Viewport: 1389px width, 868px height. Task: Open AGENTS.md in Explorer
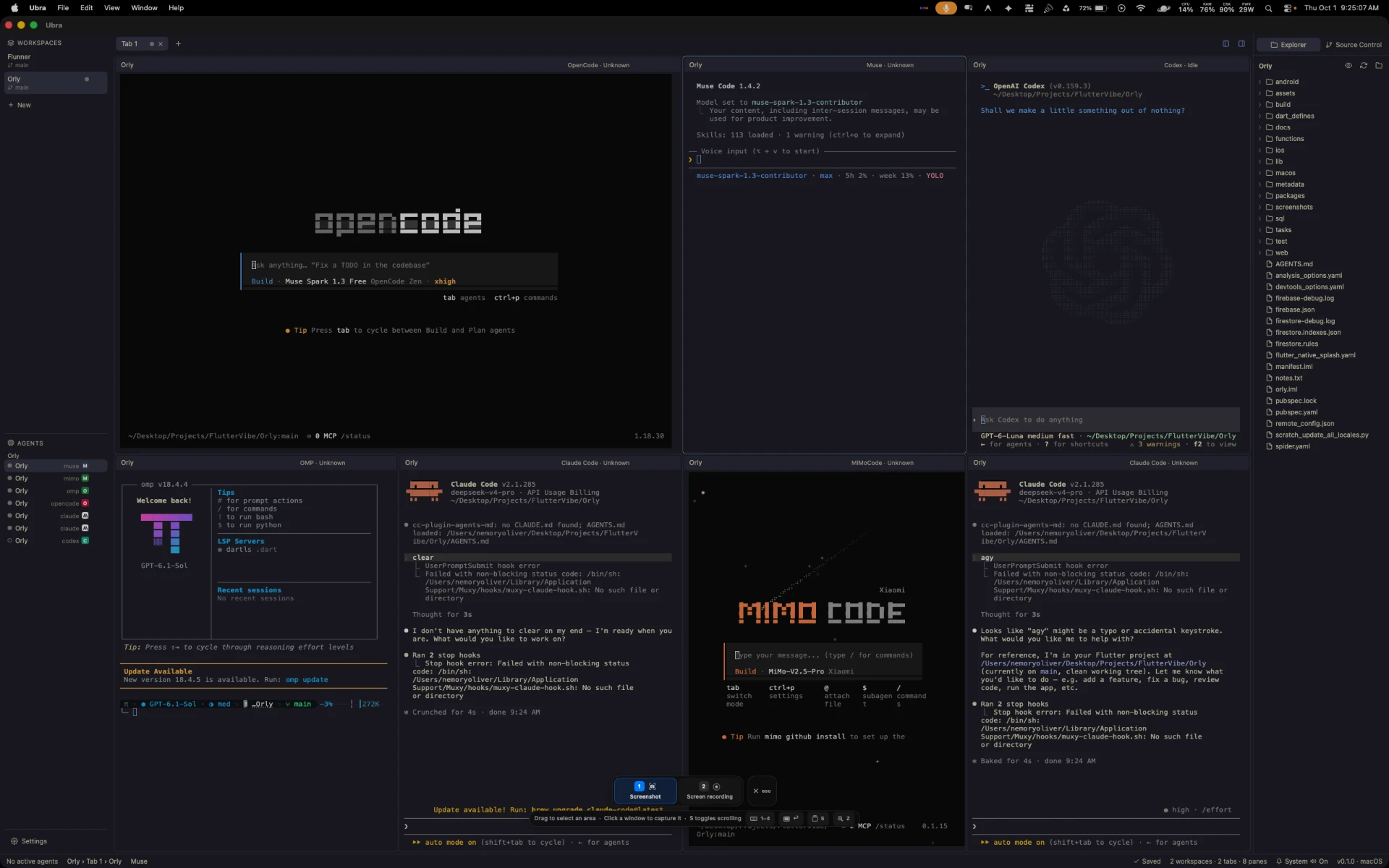(1294, 264)
